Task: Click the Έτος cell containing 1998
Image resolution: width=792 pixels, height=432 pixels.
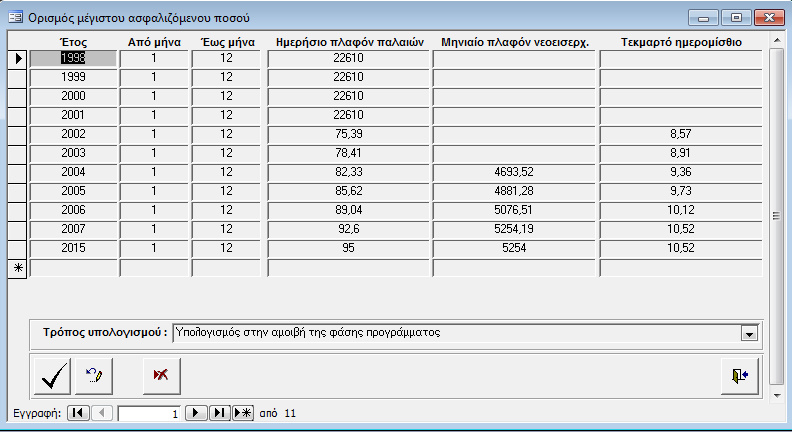Action: coord(74,58)
